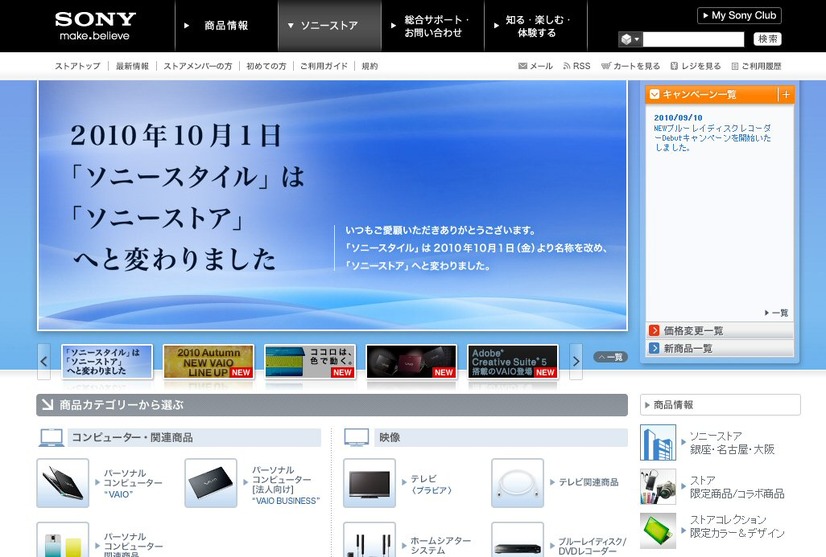The image size is (826, 557).
Task: Open ストアメンバーの方 link
Action: click(x=198, y=66)
